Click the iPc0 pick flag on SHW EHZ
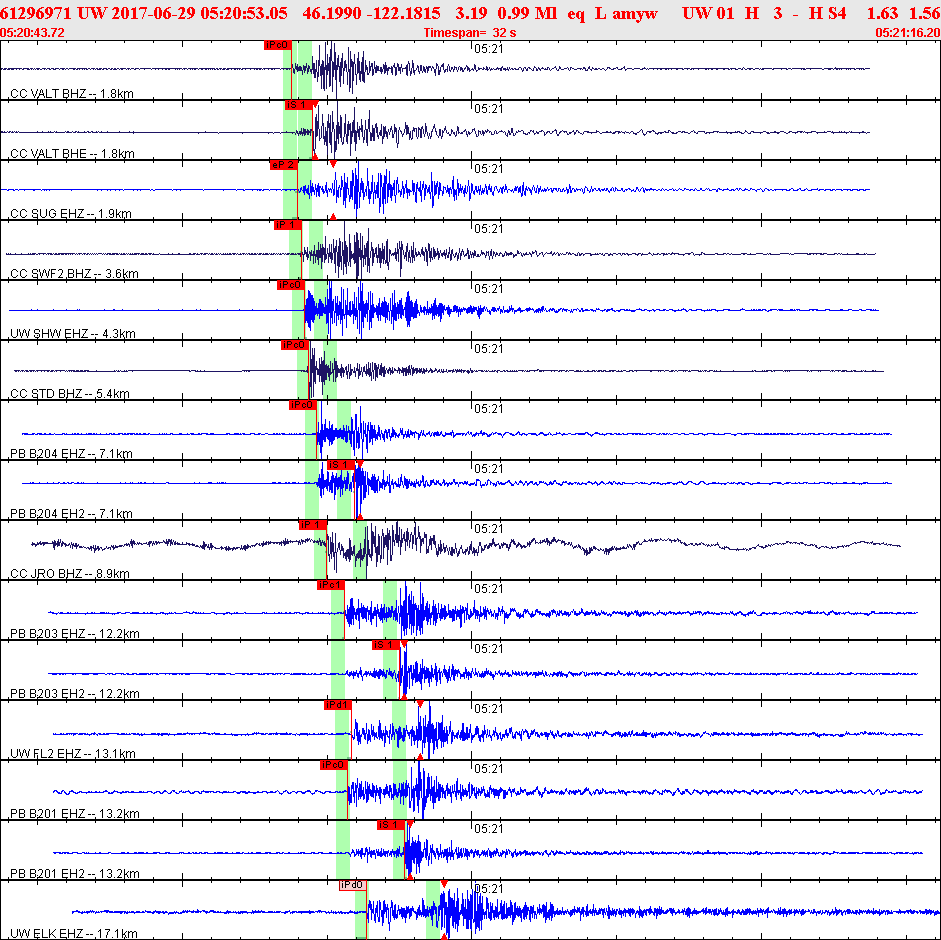941x940 pixels. 290,285
